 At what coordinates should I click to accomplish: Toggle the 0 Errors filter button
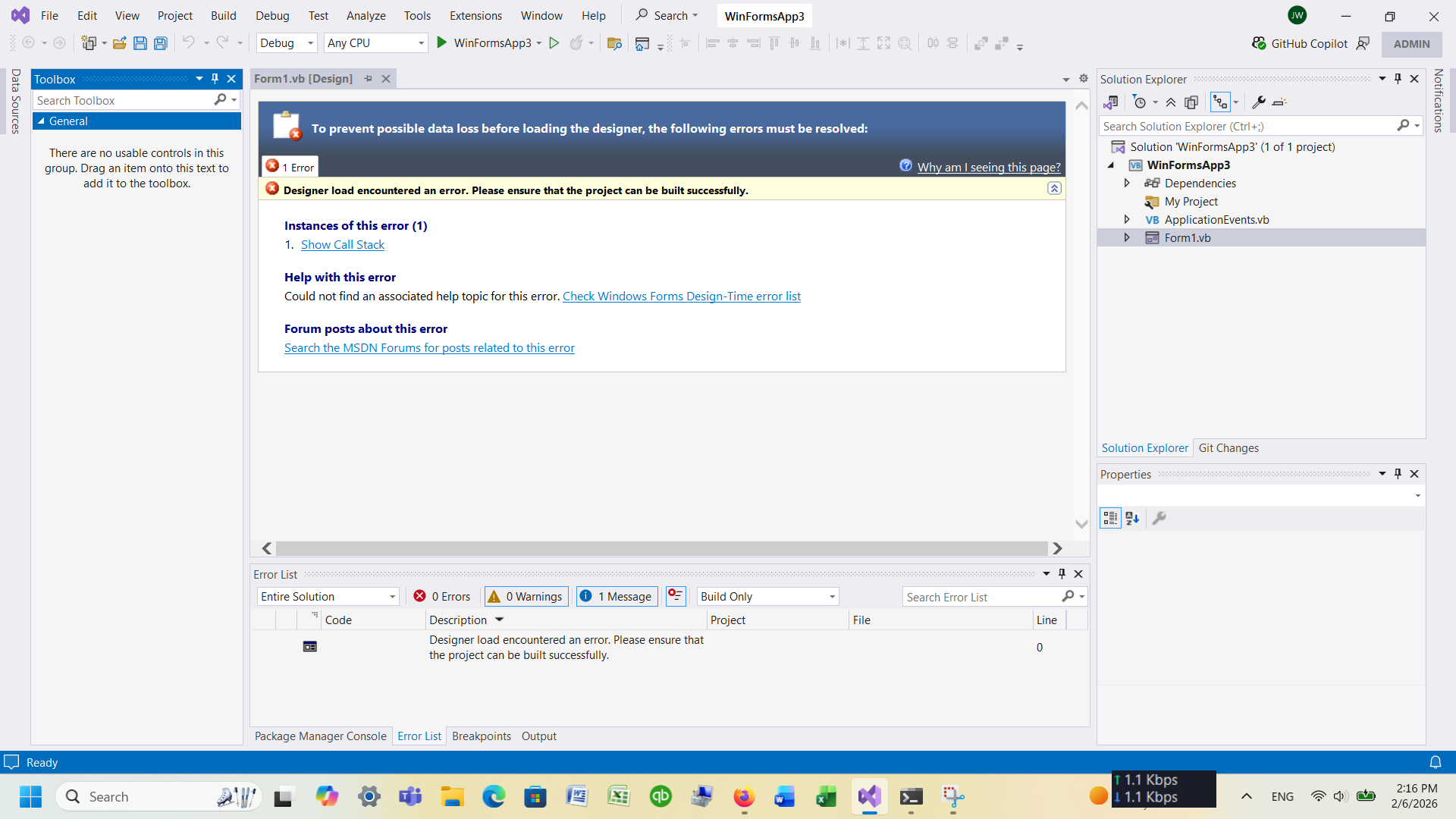pyautogui.click(x=442, y=597)
